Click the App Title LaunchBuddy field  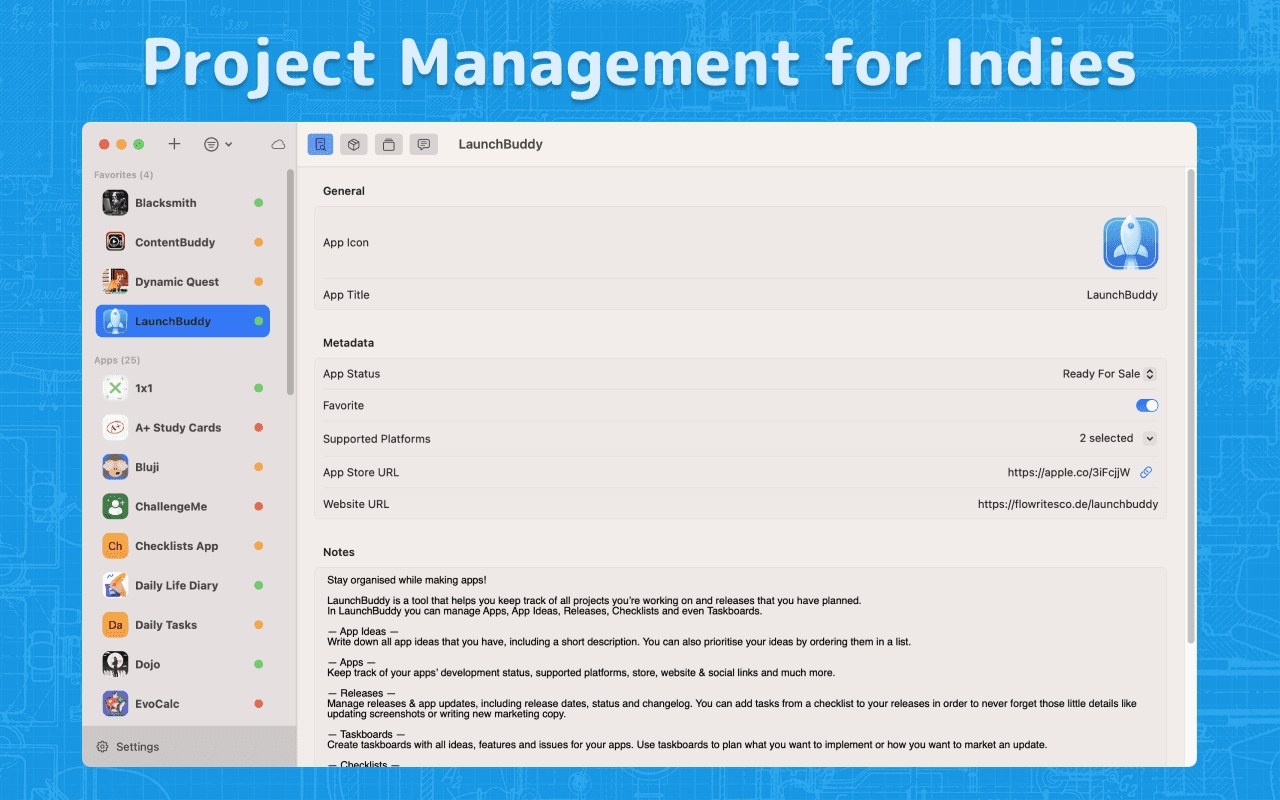tap(1122, 295)
